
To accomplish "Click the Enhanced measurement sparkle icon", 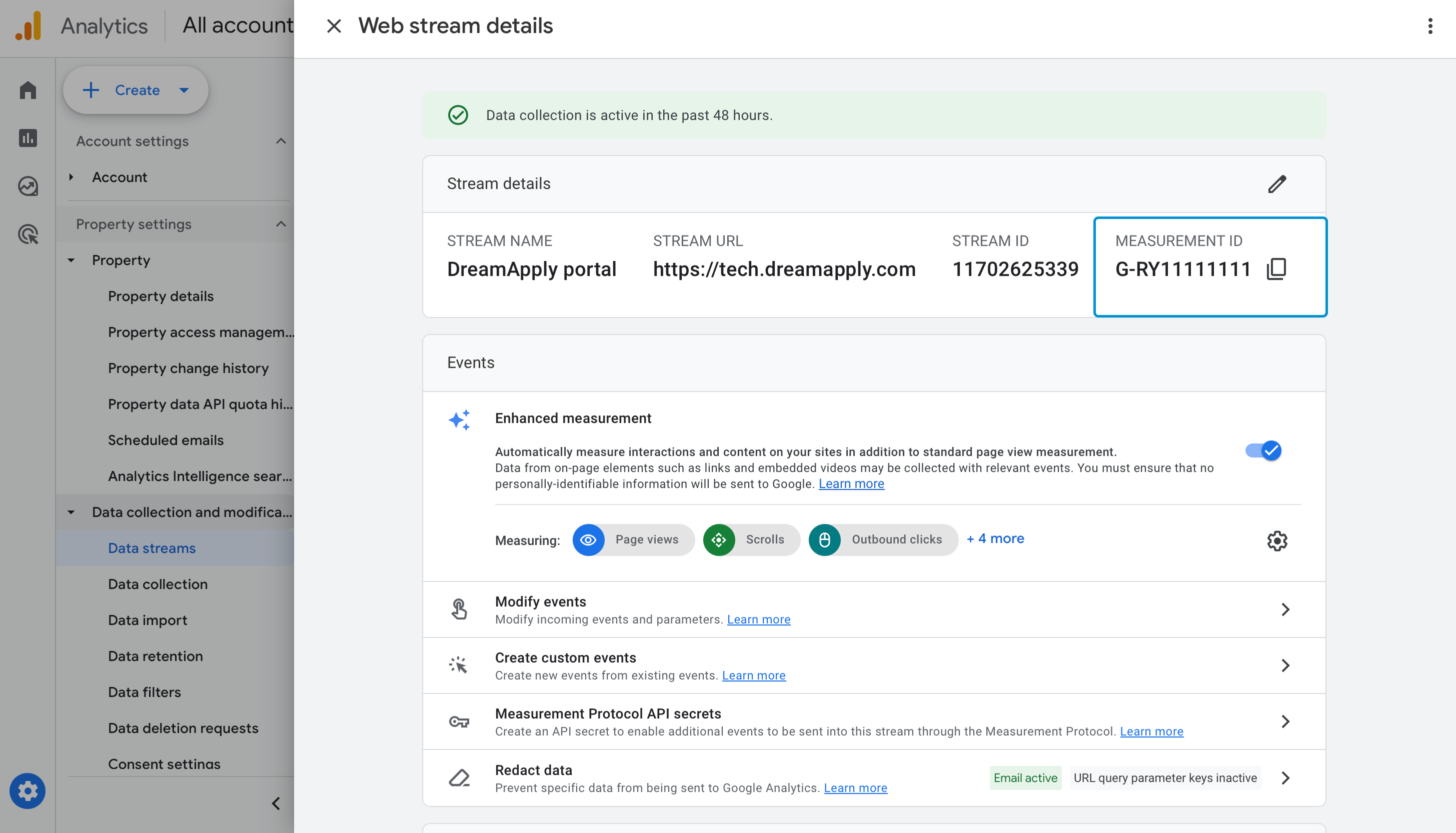I will 460,420.
